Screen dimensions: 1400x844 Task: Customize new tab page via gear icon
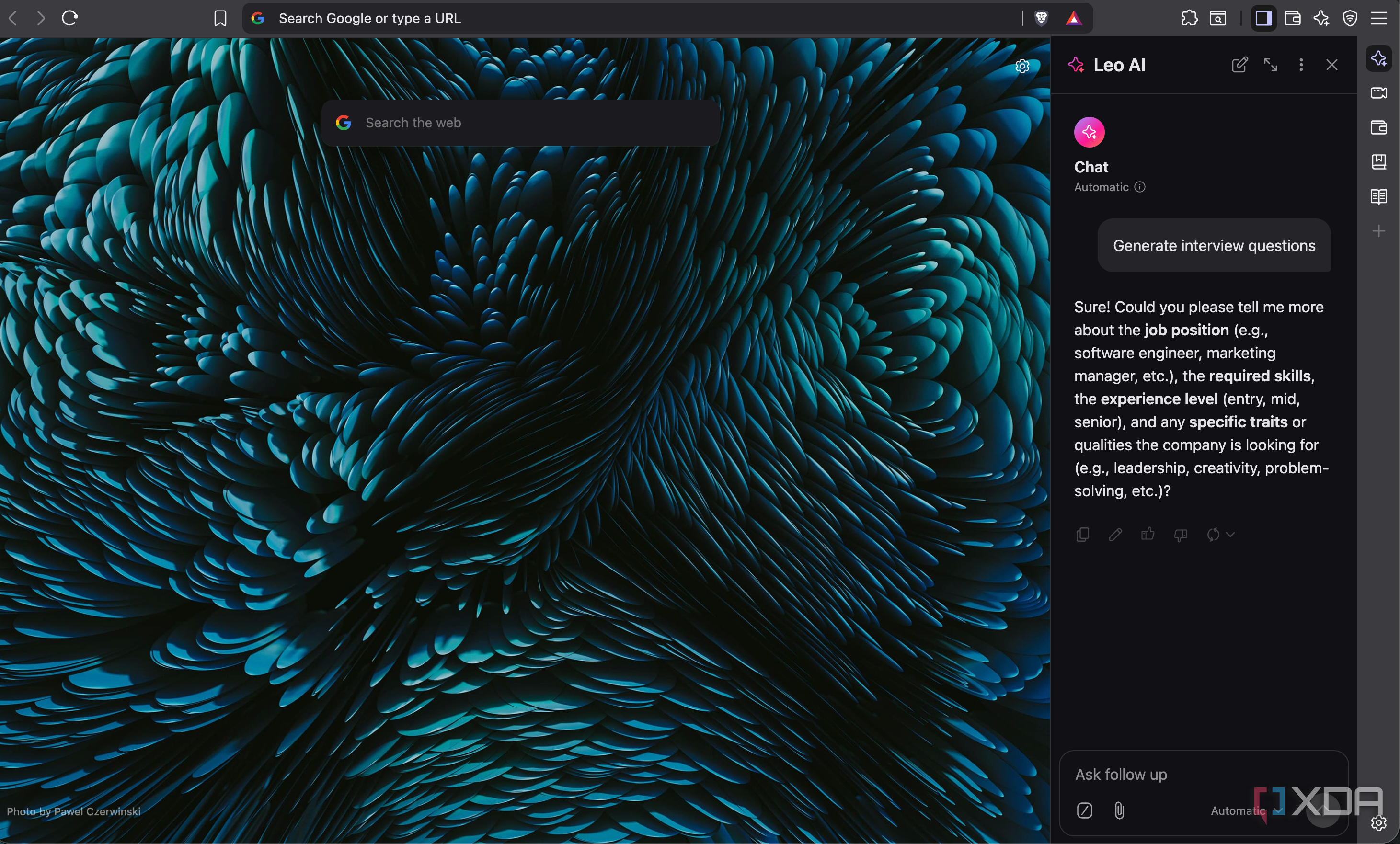pos(1022,66)
